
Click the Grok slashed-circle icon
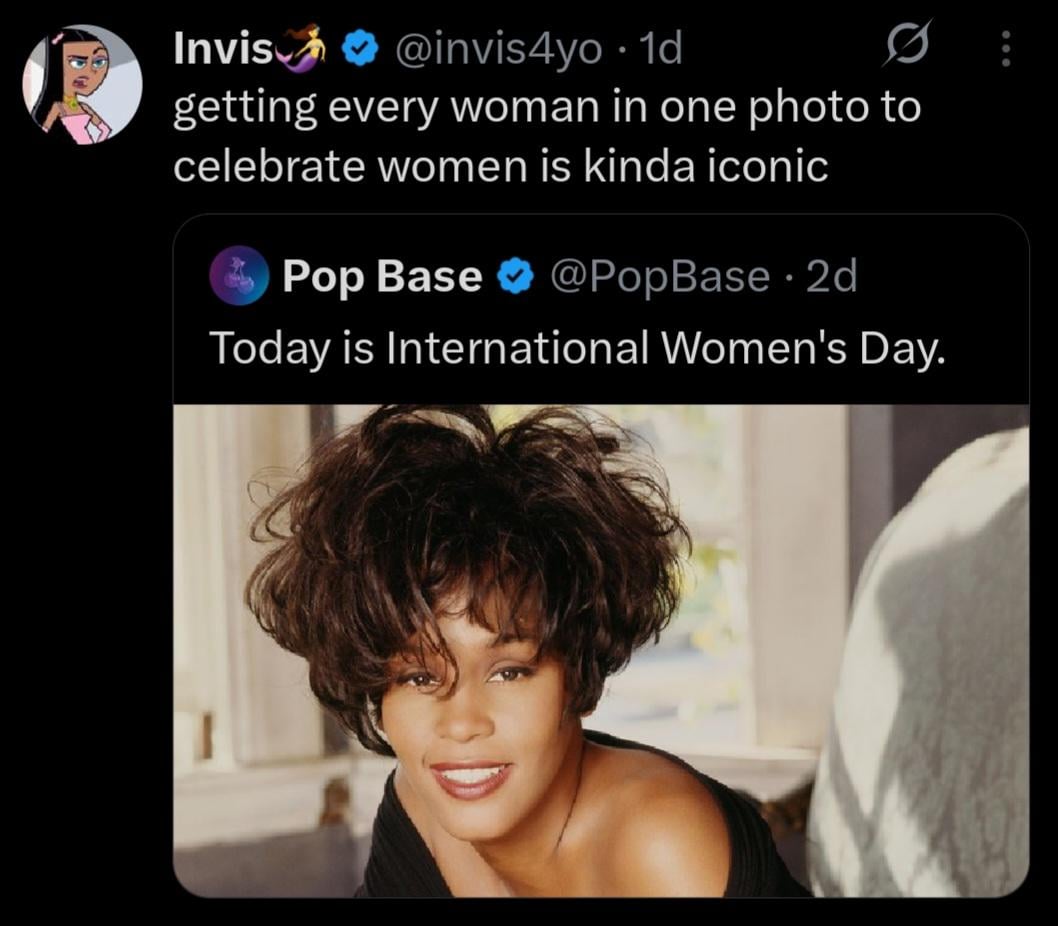click(906, 47)
